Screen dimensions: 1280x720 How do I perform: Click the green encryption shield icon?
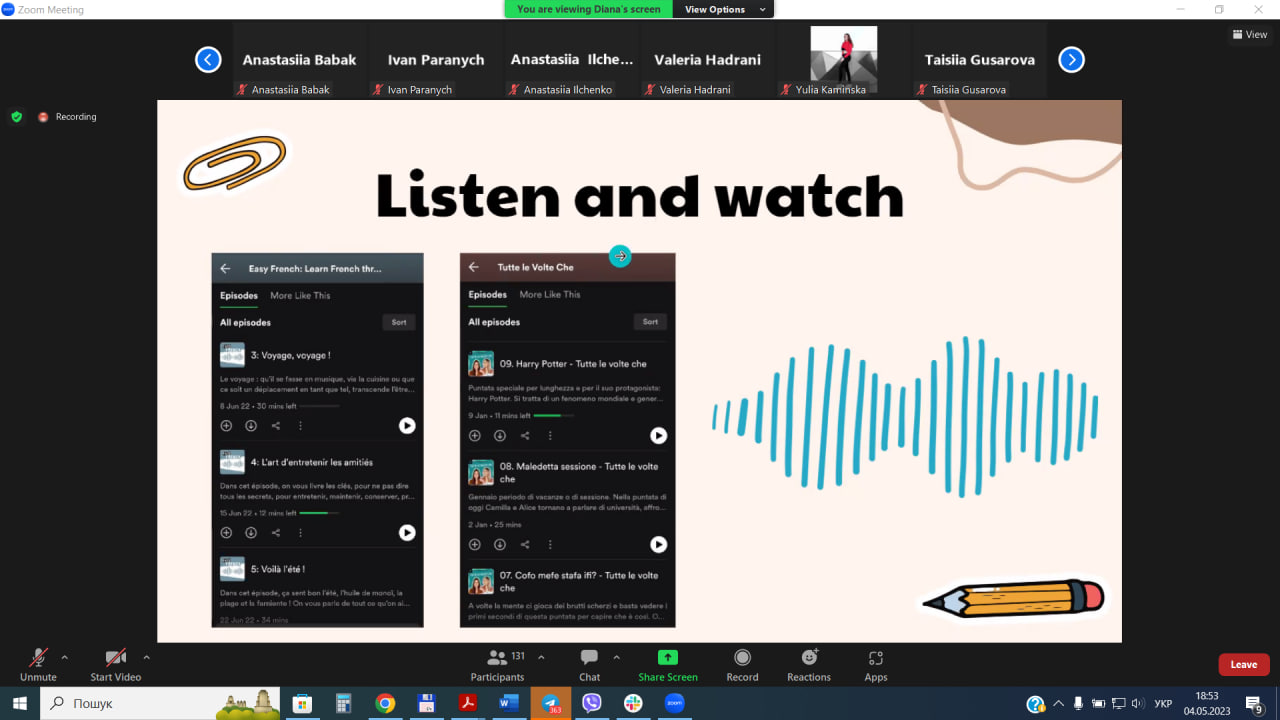tap(16, 117)
